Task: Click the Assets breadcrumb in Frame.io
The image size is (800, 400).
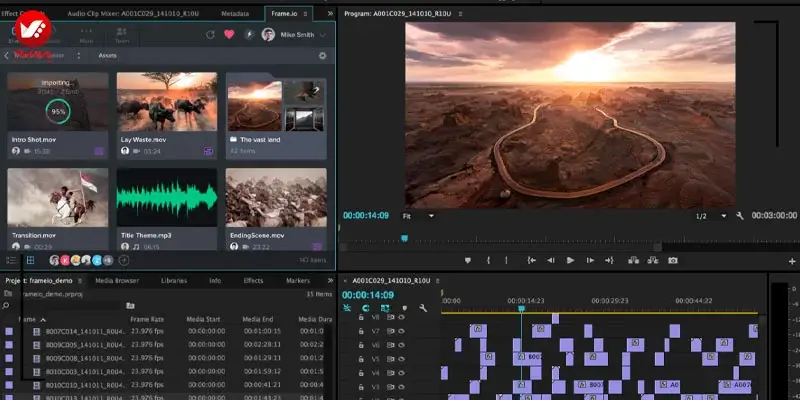Action: click(107, 56)
